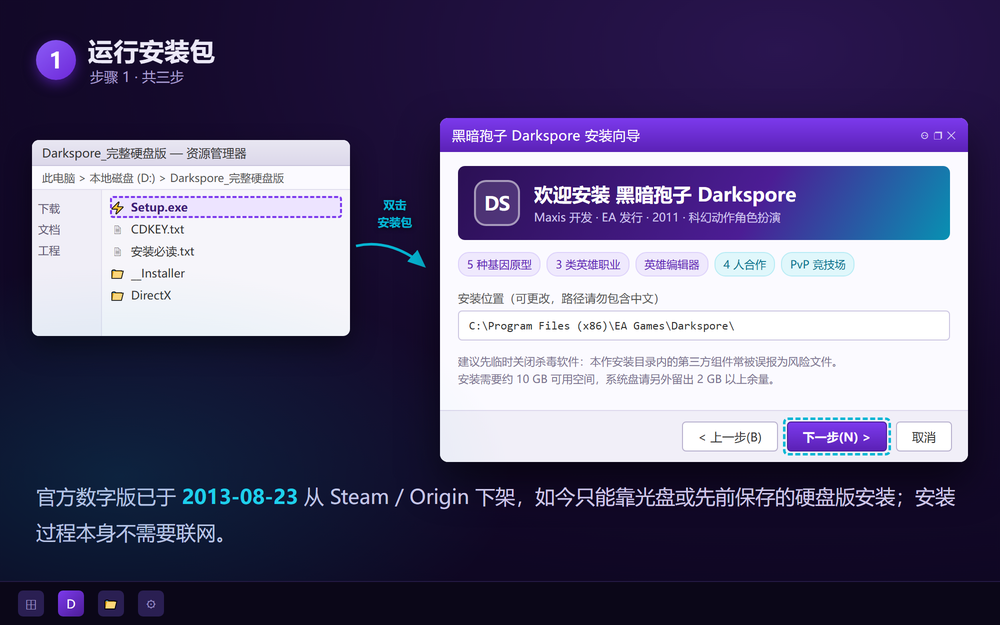Image resolution: width=1000 pixels, height=625 pixels.
Task: Focus the install location path field
Action: click(x=703, y=326)
